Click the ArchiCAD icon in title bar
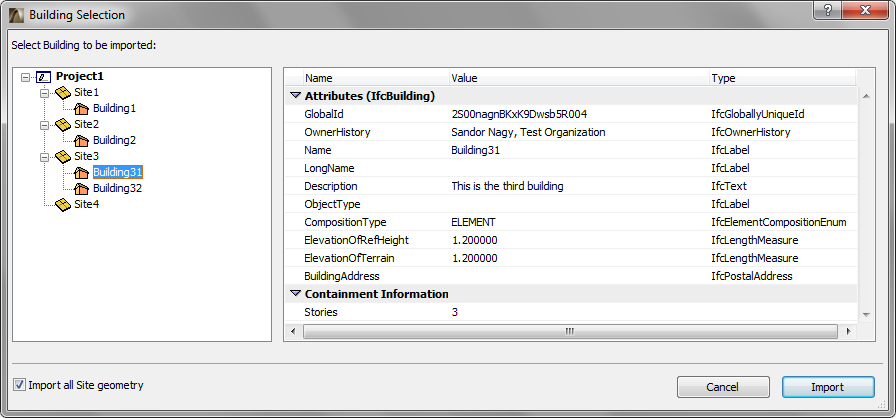Viewport: 896px width, 418px height. point(16,14)
